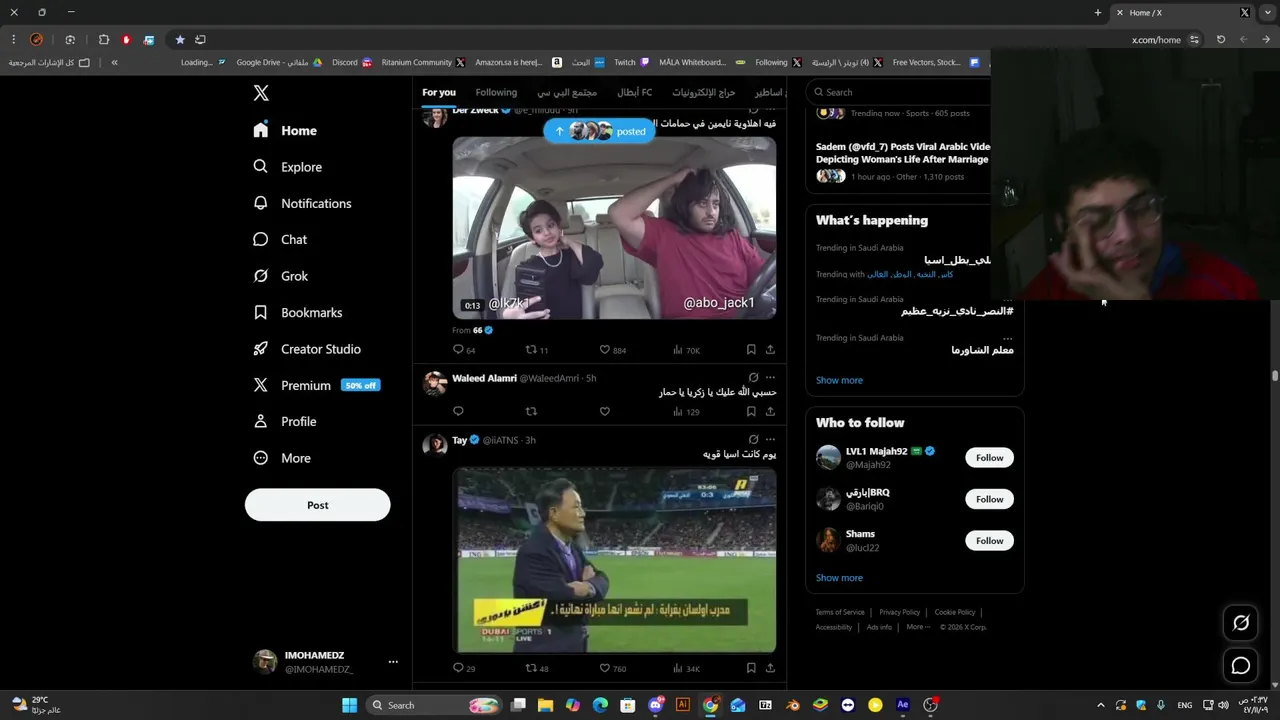The image size is (1280, 720).
Task: Switch to the حراج الإلكترونيات tab
Action: pos(704,92)
